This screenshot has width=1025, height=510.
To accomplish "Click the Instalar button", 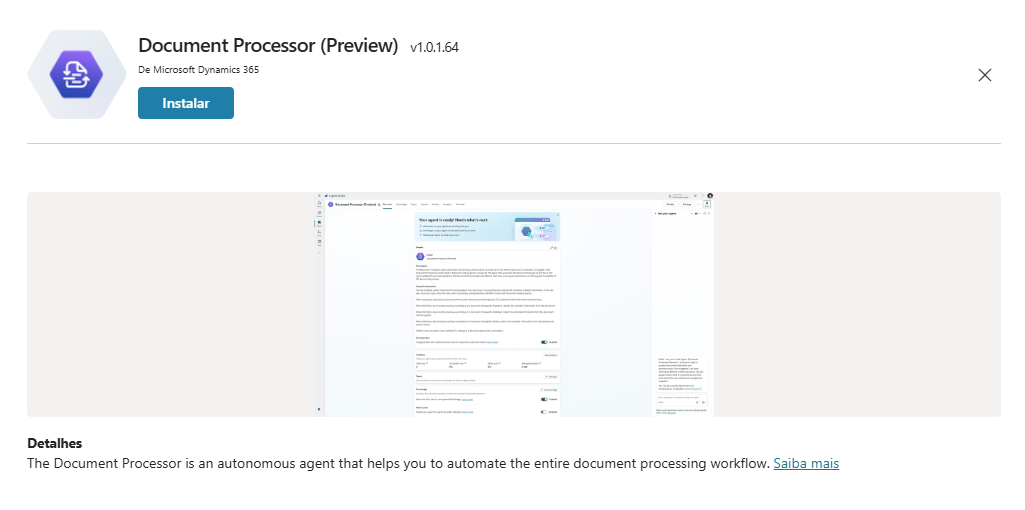I will [186, 103].
